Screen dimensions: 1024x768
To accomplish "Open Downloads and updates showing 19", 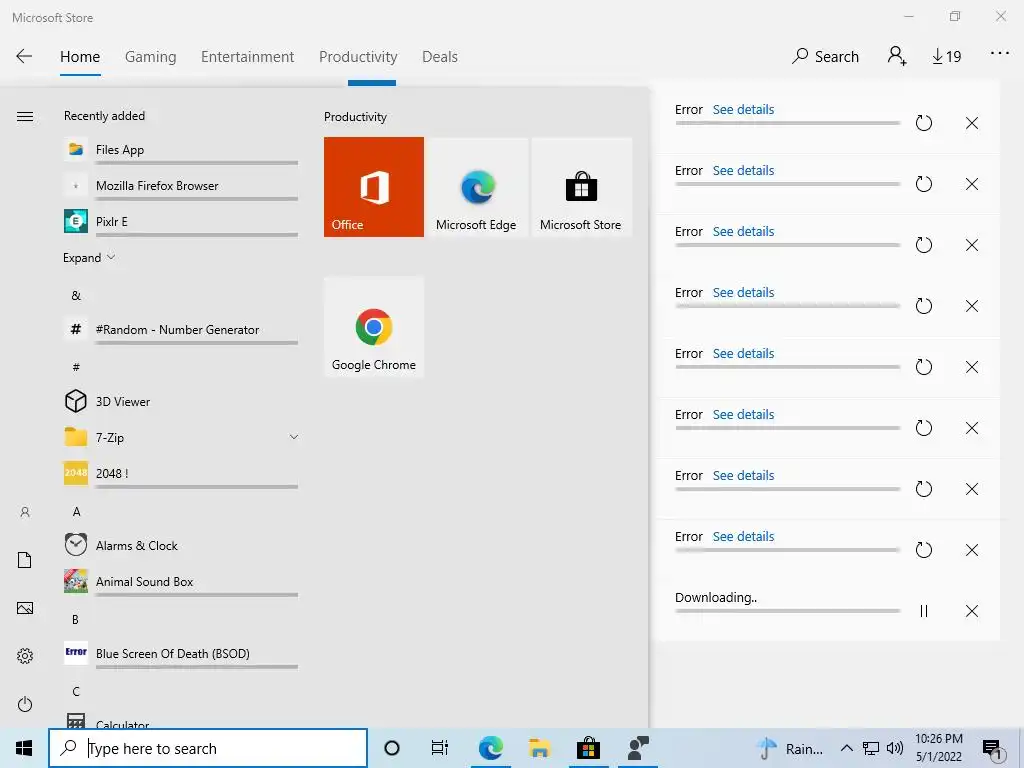I will click(x=946, y=57).
